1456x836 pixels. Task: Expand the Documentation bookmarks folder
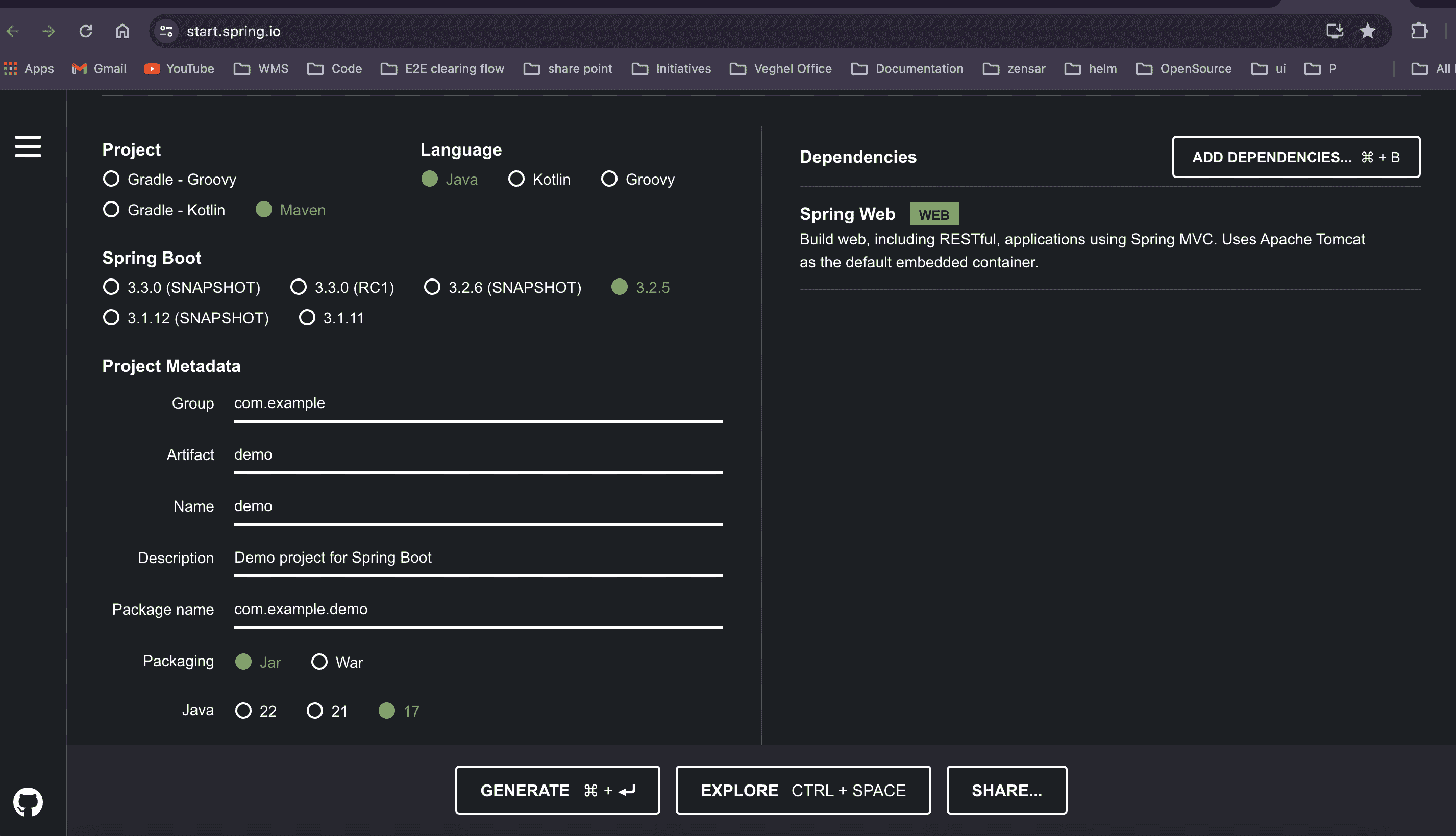point(907,69)
